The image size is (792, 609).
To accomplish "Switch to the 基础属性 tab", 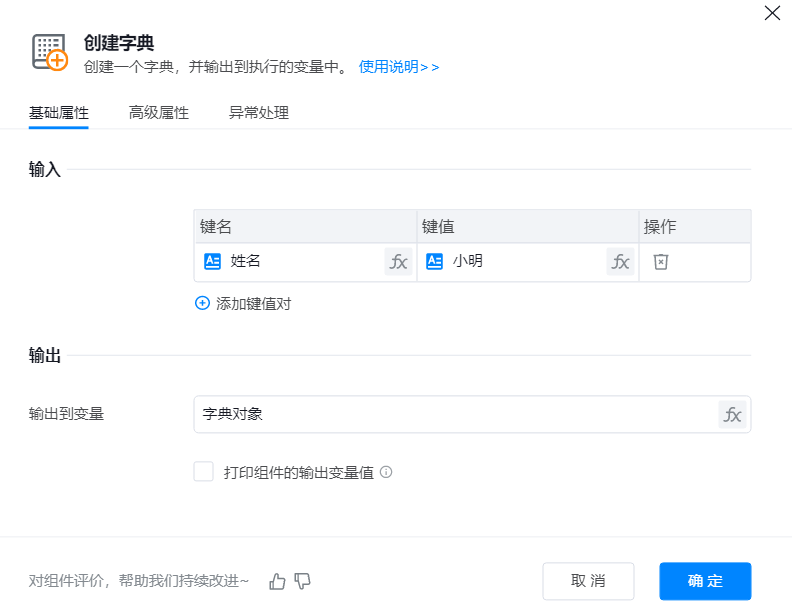I will click(59, 113).
